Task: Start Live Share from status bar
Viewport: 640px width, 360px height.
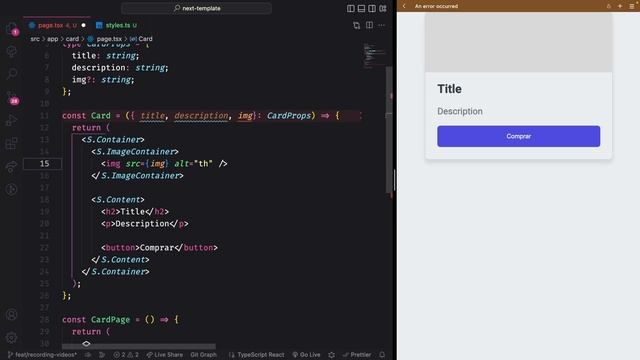Action: tap(165, 355)
